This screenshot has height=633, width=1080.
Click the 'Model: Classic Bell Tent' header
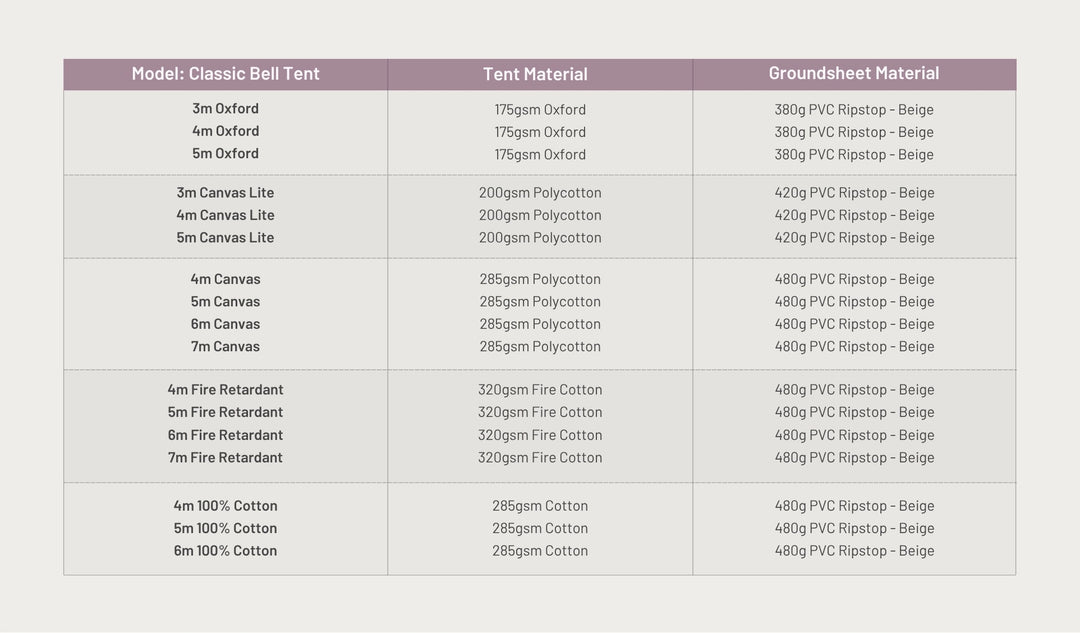coord(225,74)
